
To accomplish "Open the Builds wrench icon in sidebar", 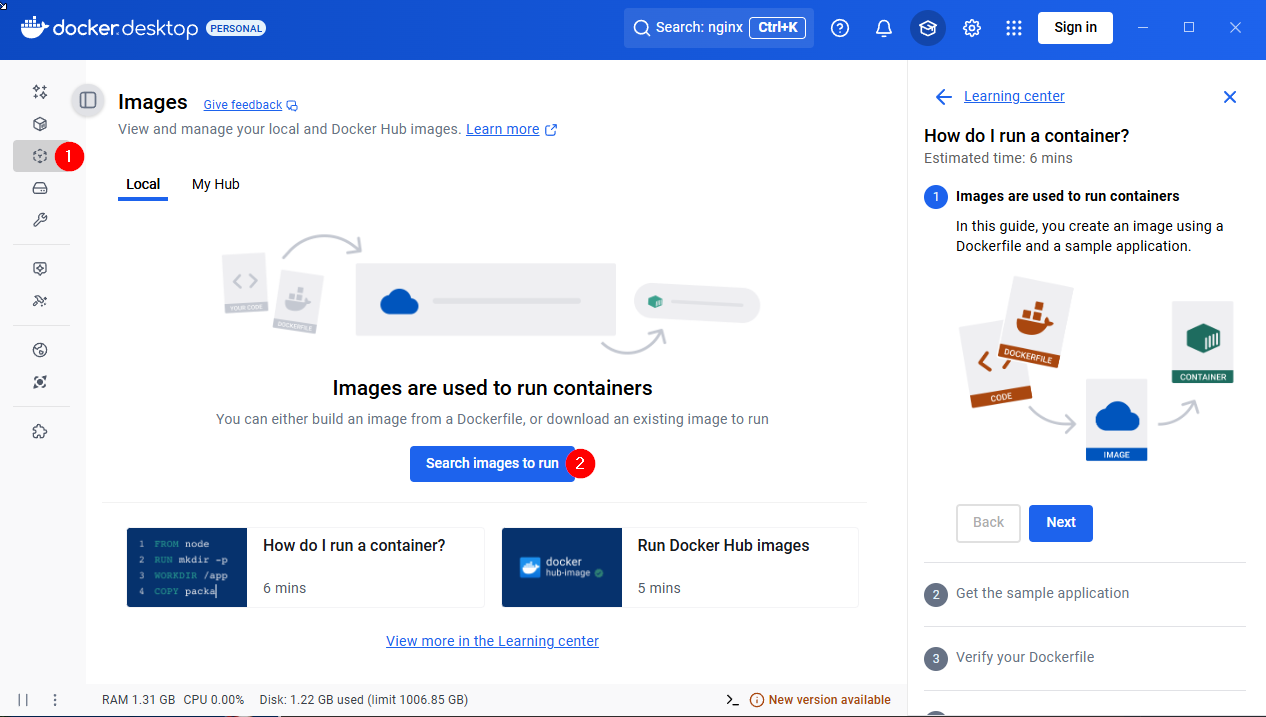I will point(40,220).
